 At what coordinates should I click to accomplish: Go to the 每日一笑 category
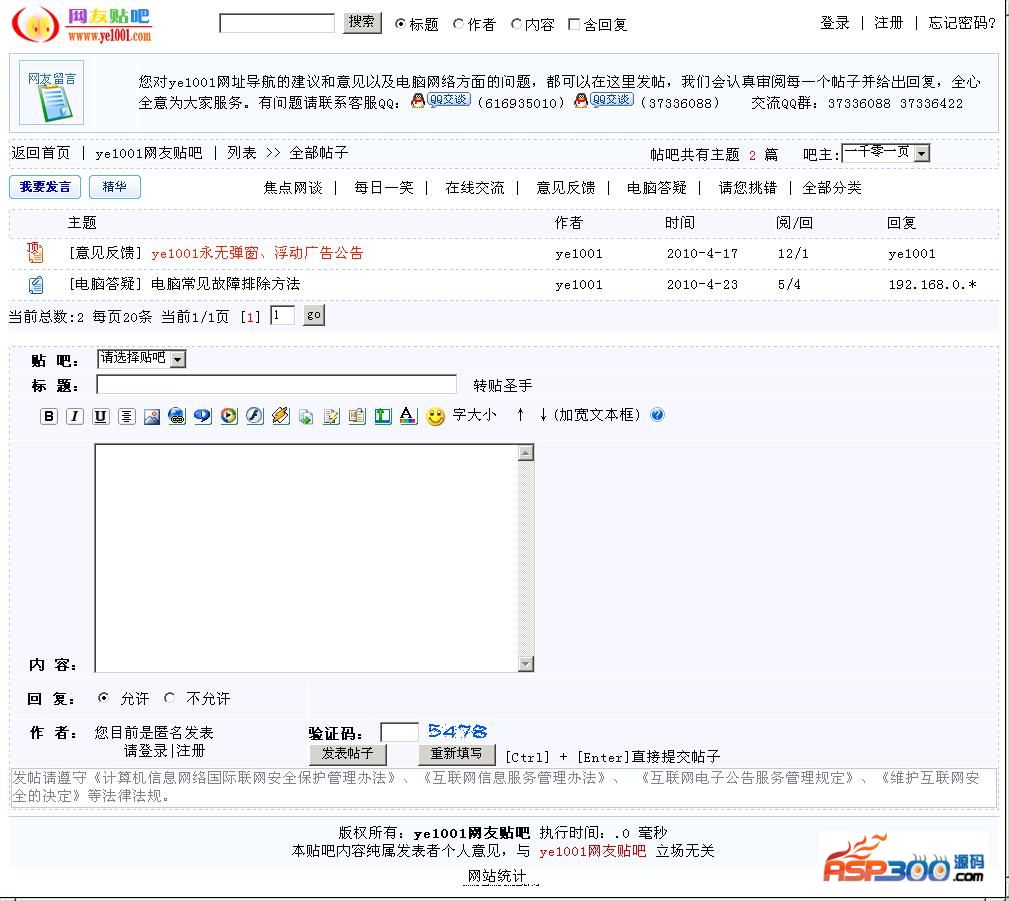(x=383, y=187)
